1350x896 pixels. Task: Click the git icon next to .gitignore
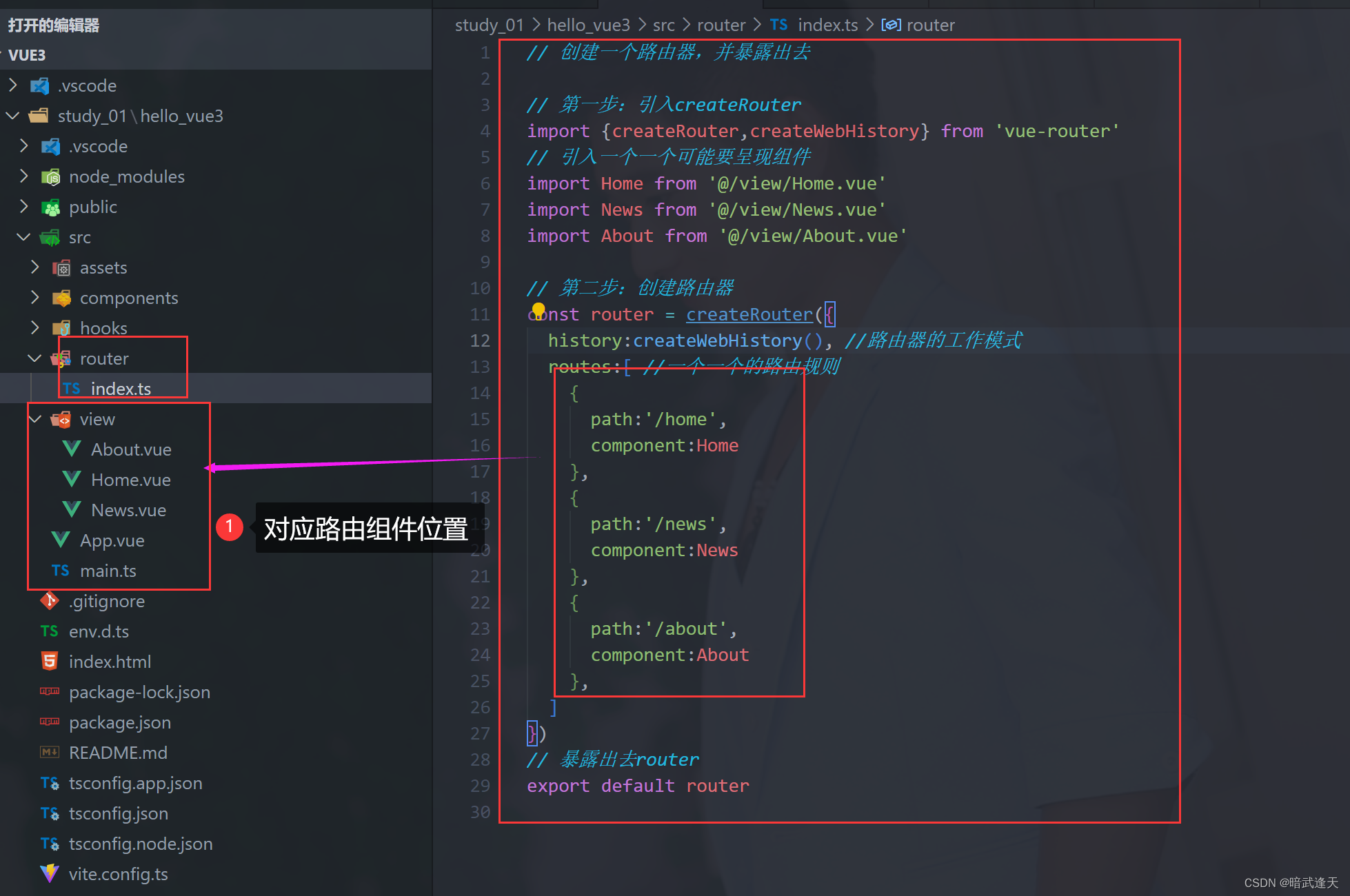click(x=50, y=601)
